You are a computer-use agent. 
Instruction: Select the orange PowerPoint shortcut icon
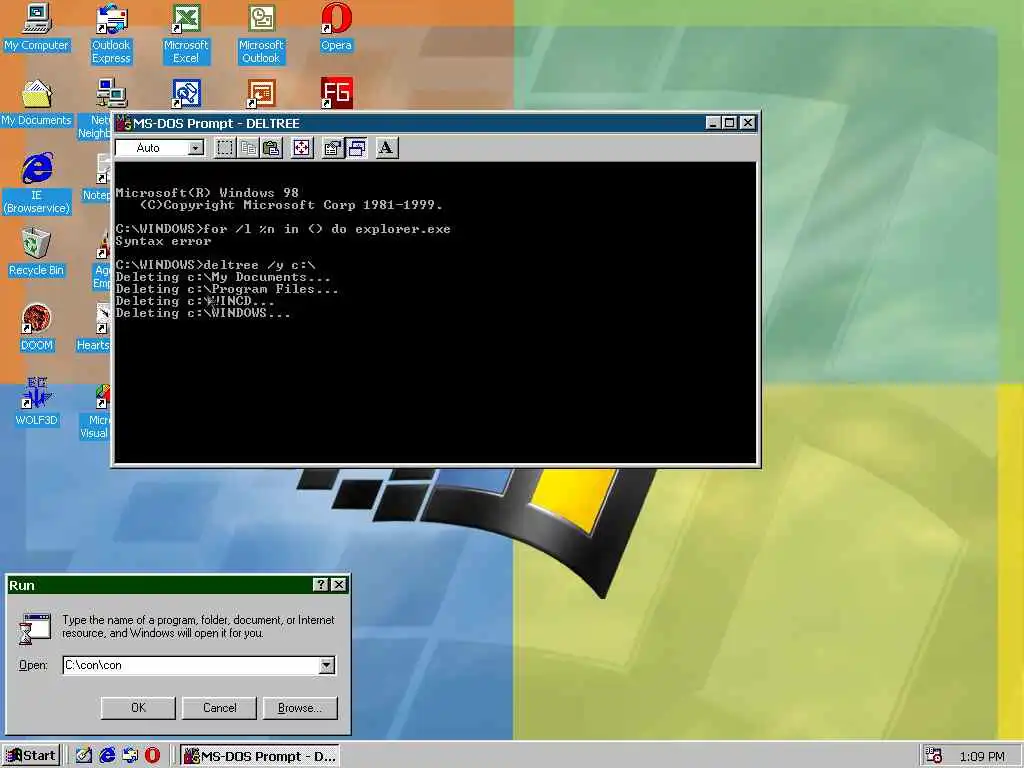(x=261, y=93)
